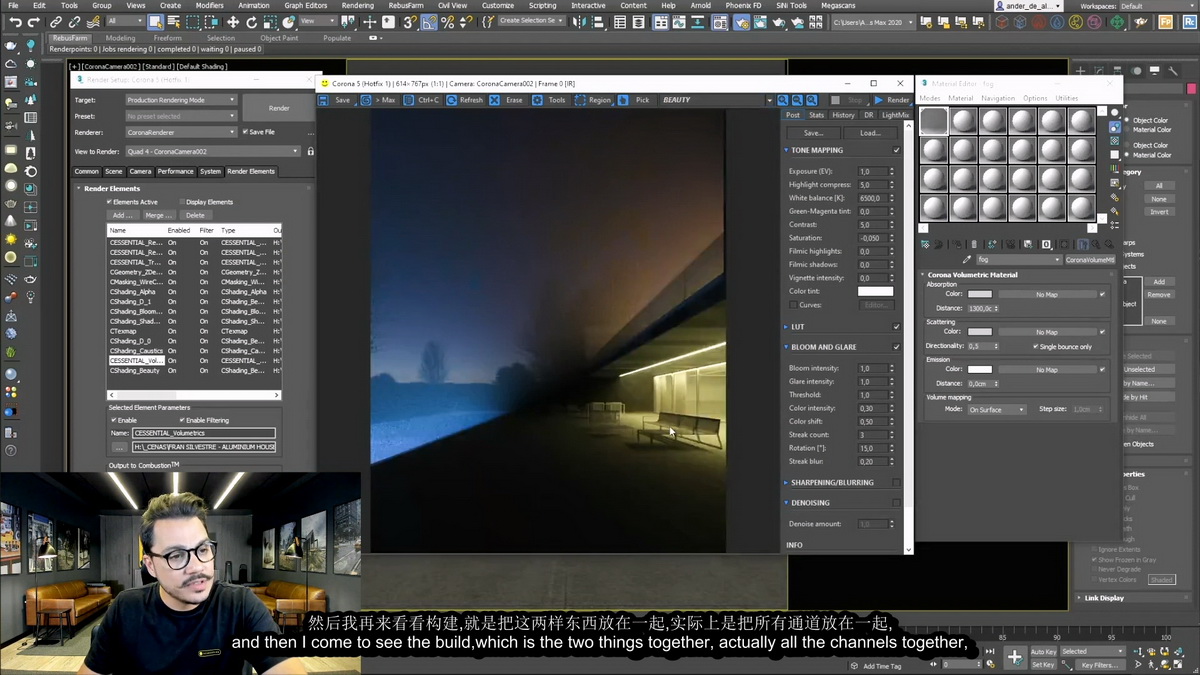Activate the Select and Move tool
Viewport: 1200px width, 675px height.
click(232, 22)
